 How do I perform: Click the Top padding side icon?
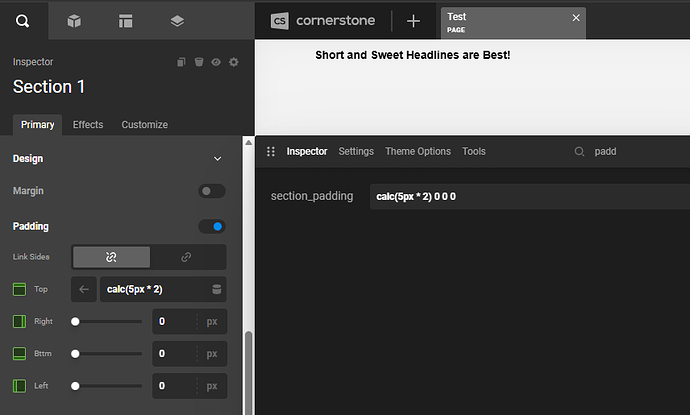19,289
